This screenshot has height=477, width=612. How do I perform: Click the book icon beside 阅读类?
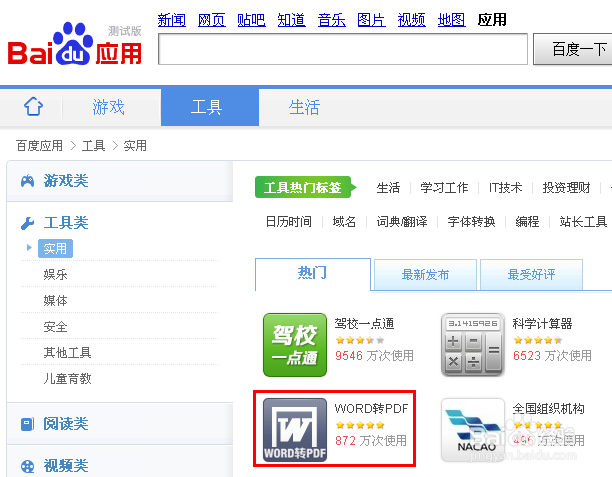(x=27, y=424)
